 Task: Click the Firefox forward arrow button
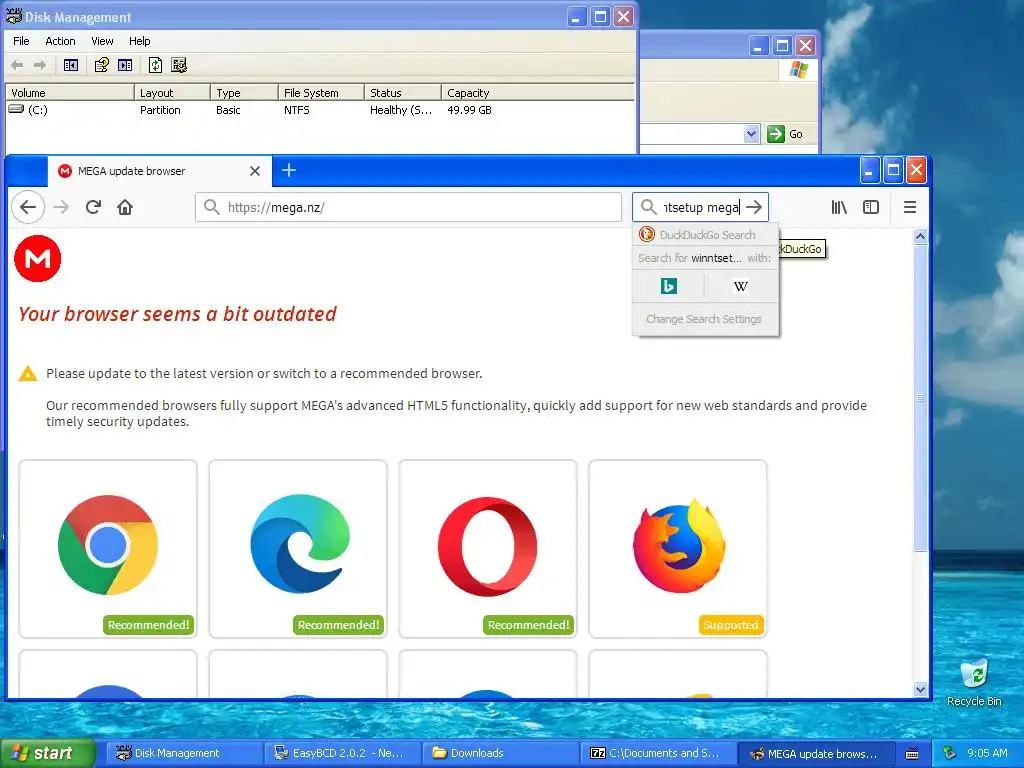click(x=61, y=208)
